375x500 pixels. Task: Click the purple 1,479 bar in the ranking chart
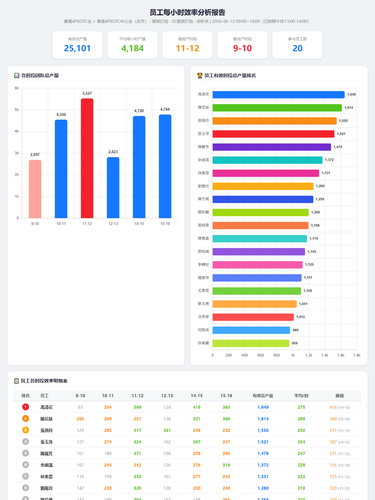272,147
